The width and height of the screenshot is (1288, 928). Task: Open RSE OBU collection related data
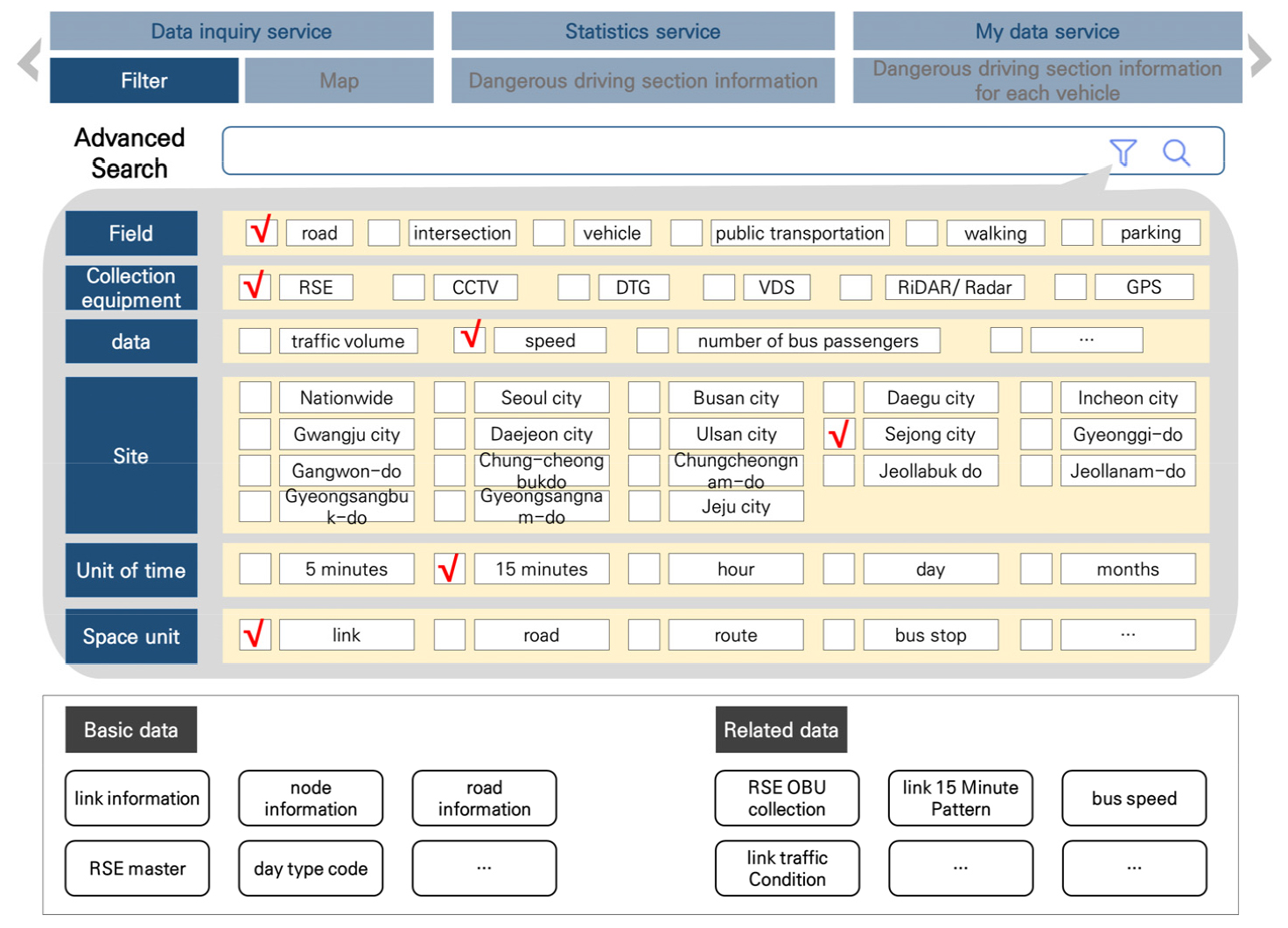click(787, 798)
